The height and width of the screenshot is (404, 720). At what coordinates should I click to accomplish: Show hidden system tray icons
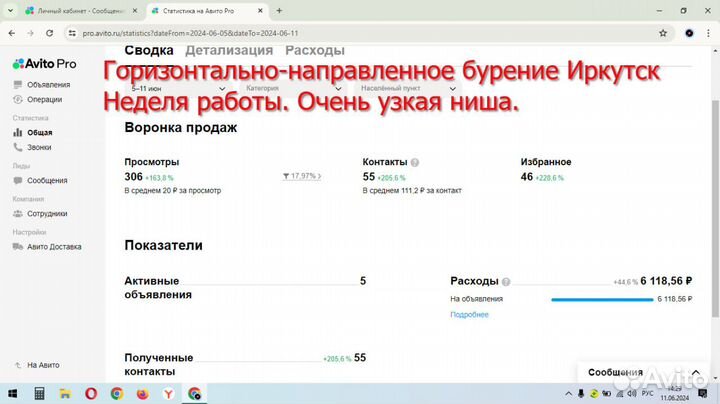[568, 393]
